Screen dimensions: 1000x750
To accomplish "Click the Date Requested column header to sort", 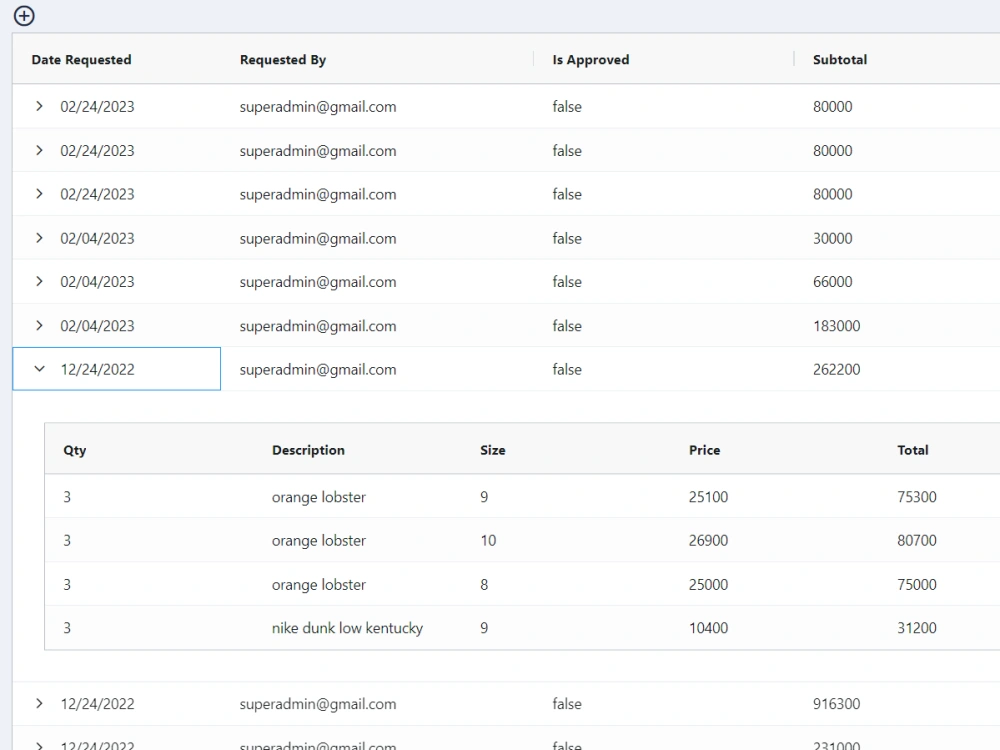I will 81,59.
